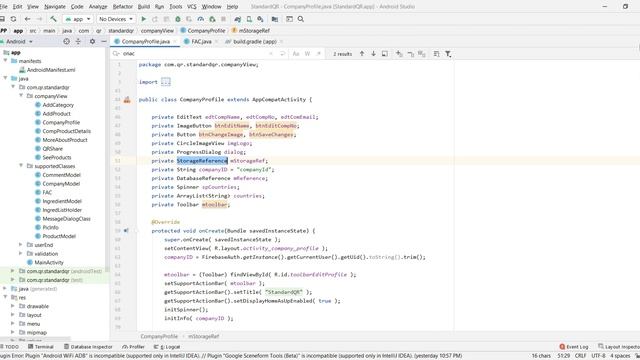Image resolution: width=640 pixels, height=360 pixels.
Task: Click the Project Structure folder icon
Action: click(275, 19)
